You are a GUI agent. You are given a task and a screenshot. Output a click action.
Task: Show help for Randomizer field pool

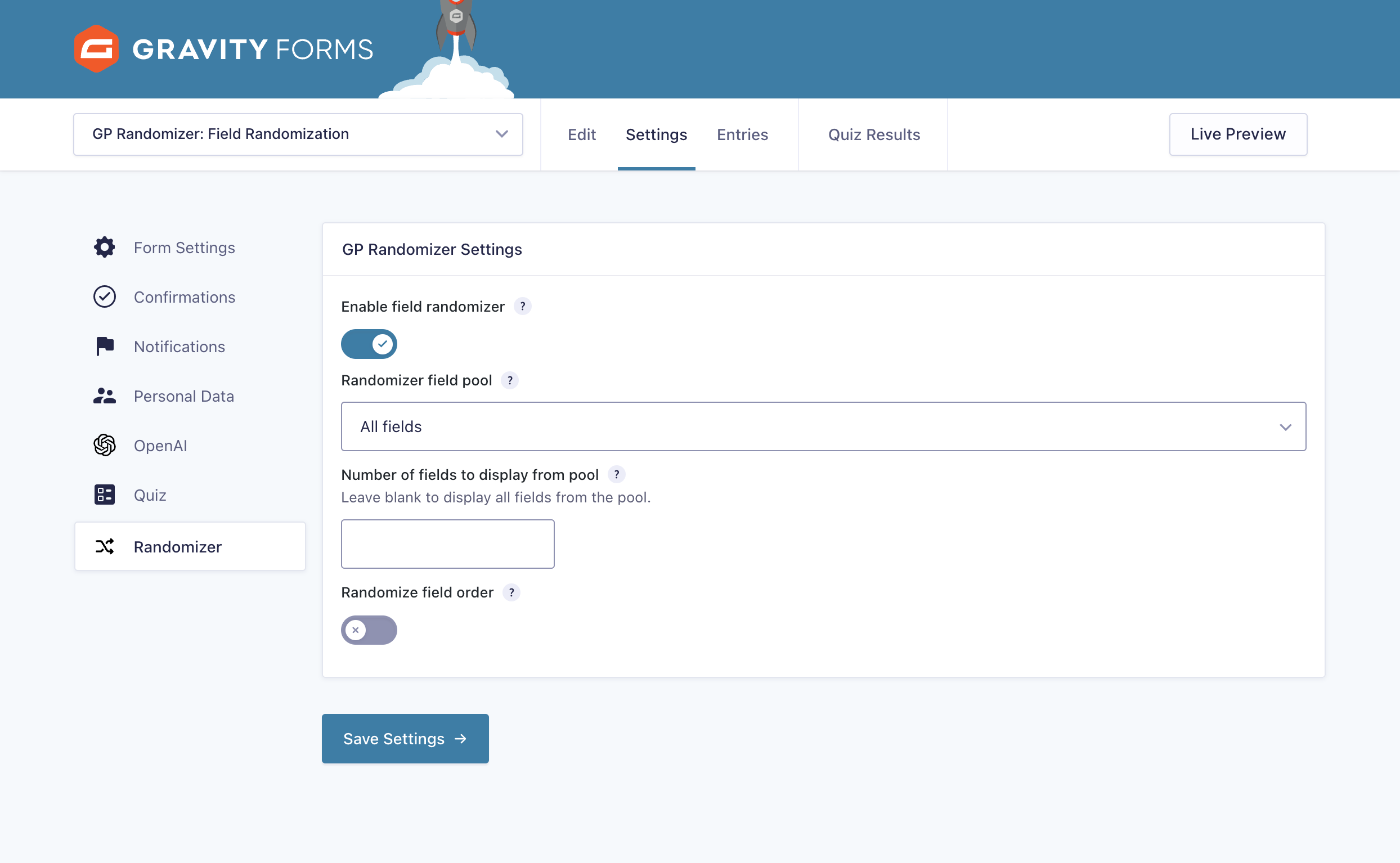pyautogui.click(x=510, y=380)
